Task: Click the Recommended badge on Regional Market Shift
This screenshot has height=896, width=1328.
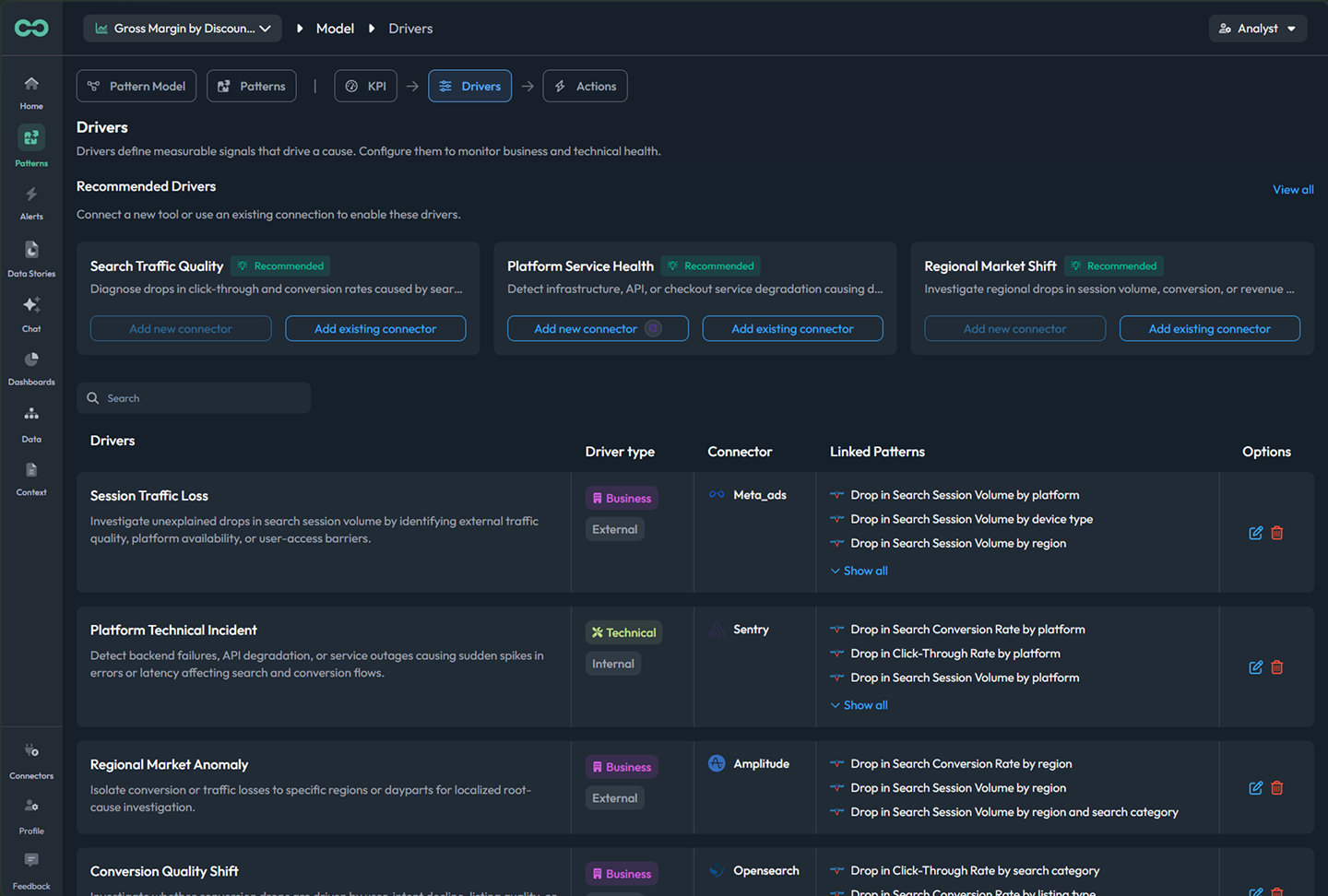Action: click(1114, 265)
